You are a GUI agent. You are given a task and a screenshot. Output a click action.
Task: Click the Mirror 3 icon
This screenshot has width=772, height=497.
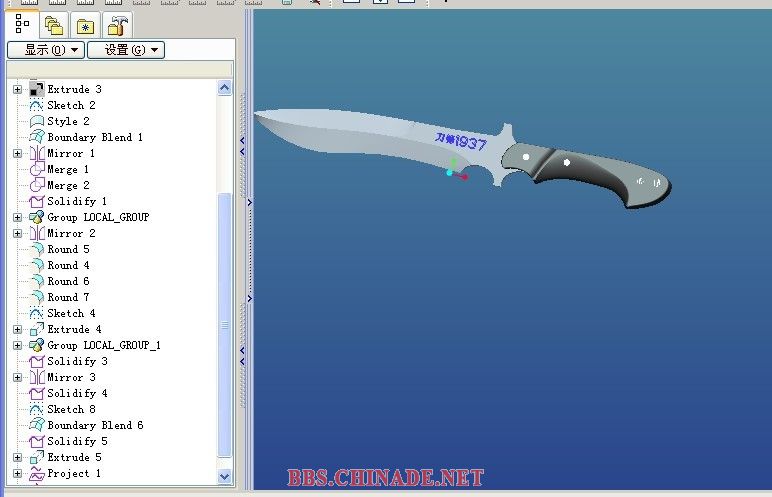(36, 377)
